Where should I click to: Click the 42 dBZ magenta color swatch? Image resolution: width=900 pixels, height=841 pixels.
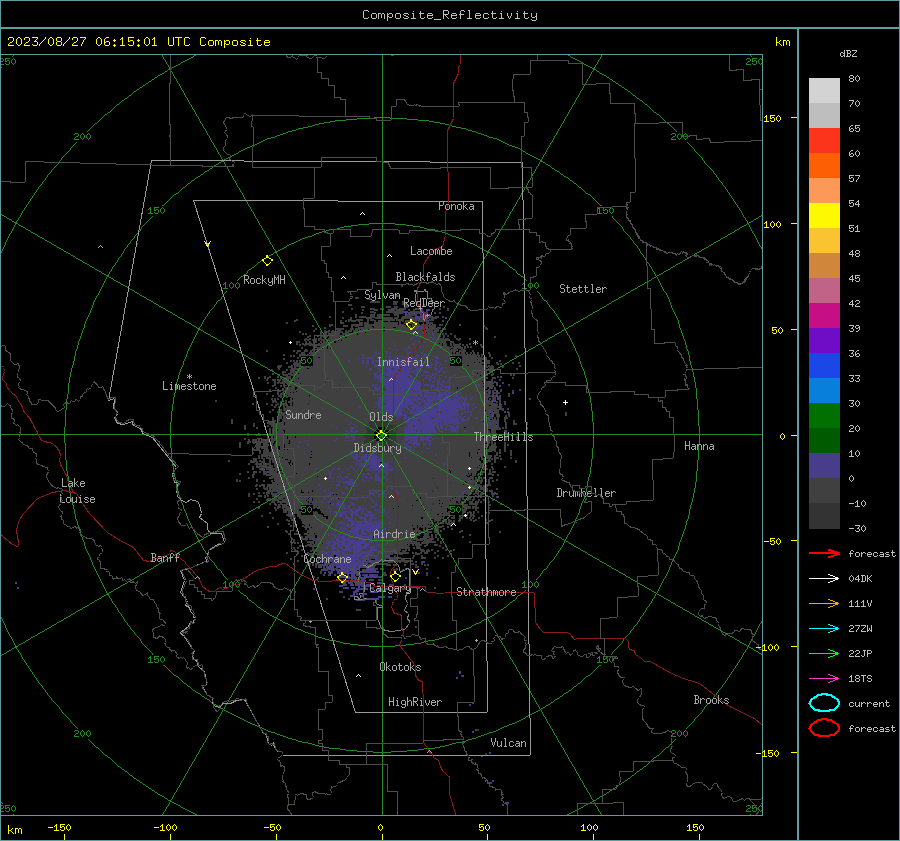[x=824, y=315]
